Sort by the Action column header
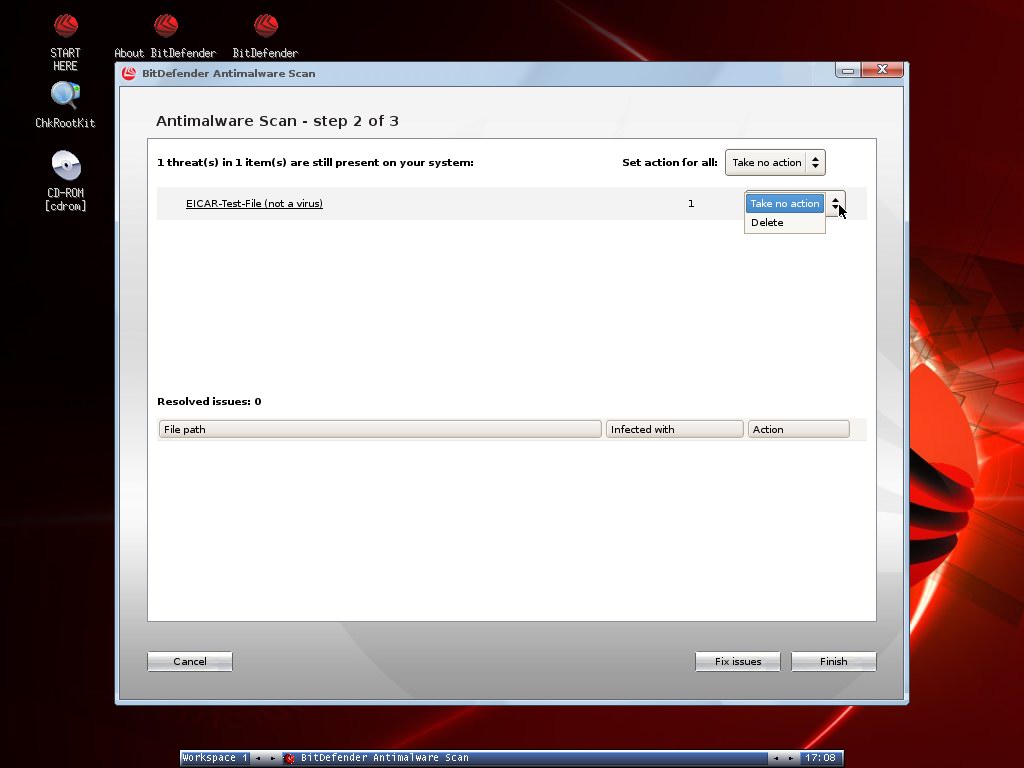This screenshot has height=768, width=1024. 798,429
